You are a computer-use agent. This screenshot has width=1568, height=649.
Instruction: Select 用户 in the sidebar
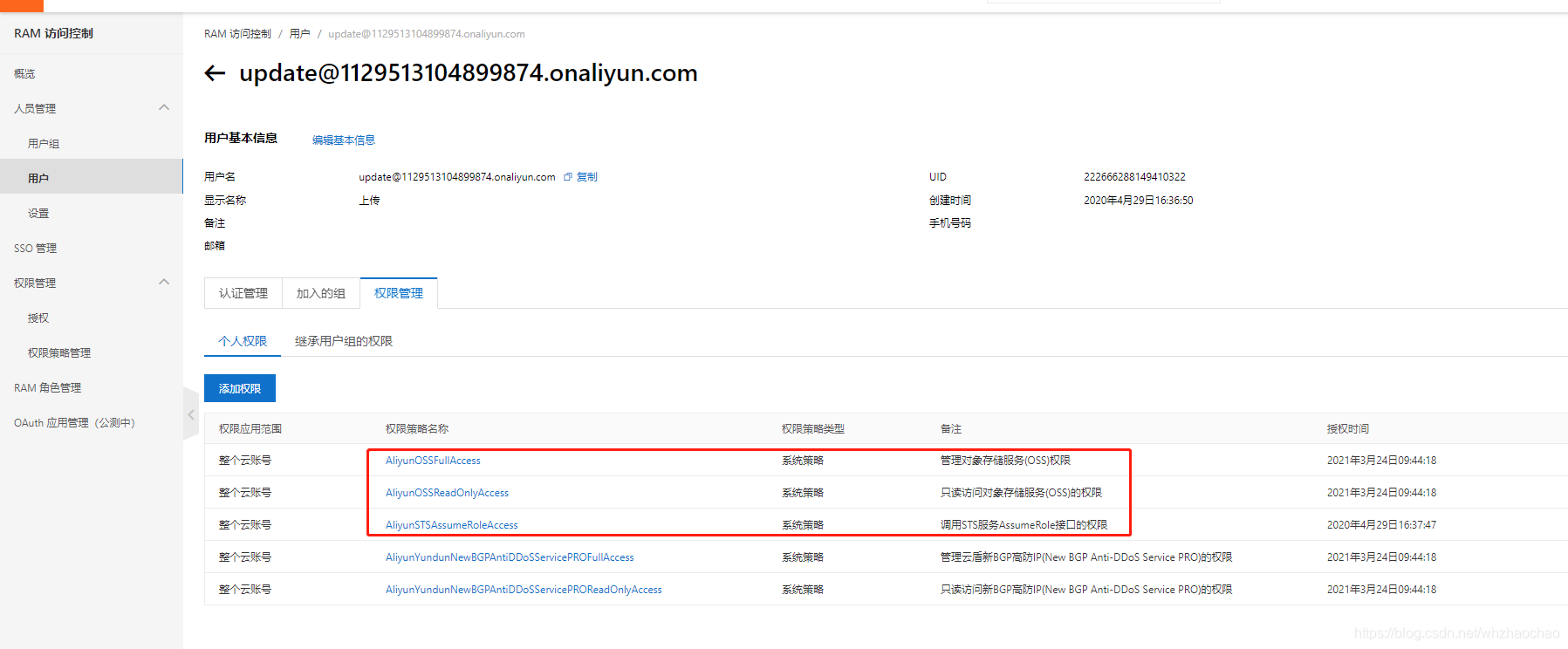[x=91, y=177]
